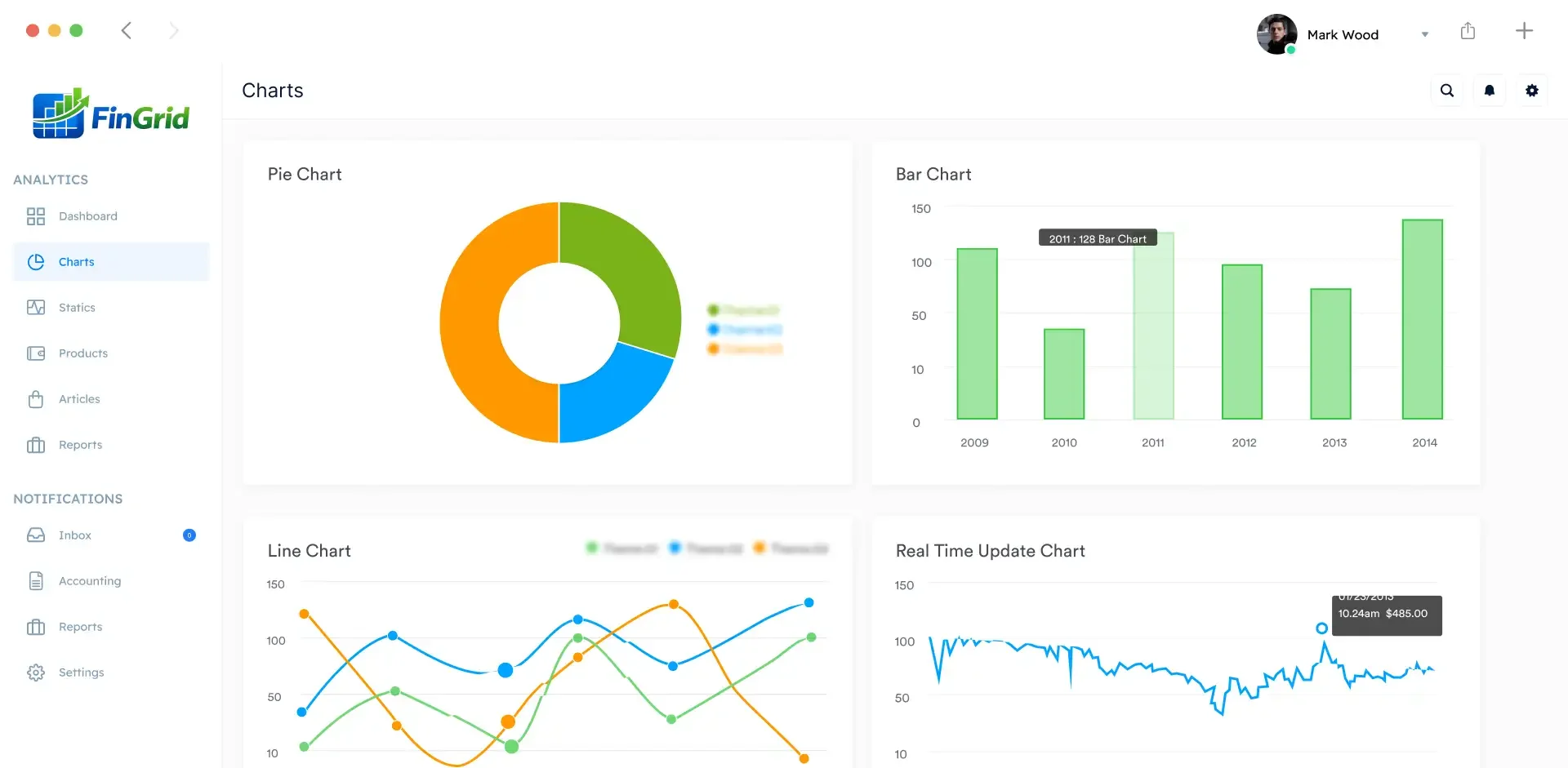Toggle the green pie chart legend entry
Viewport: 1568px width, 768px height.
point(744,310)
